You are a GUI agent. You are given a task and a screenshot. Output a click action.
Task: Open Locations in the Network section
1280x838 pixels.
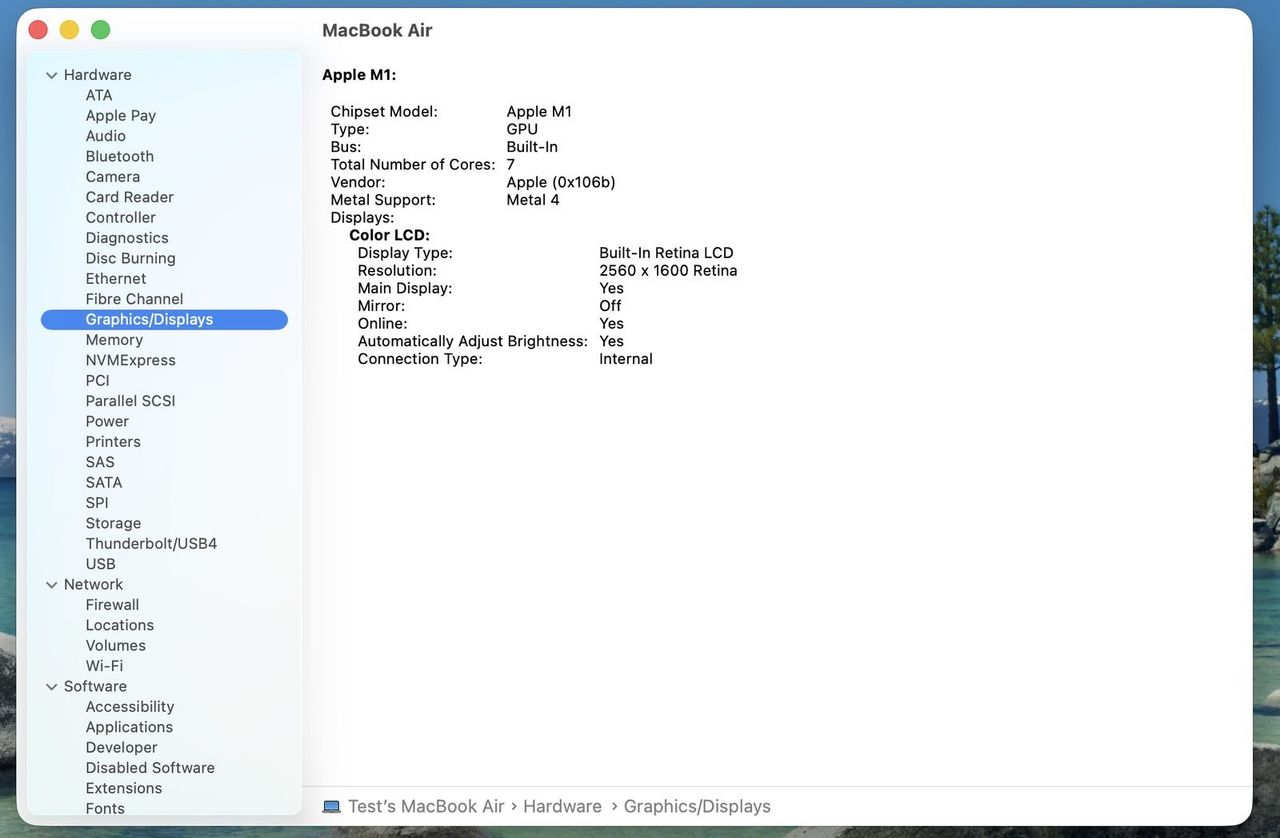(120, 625)
